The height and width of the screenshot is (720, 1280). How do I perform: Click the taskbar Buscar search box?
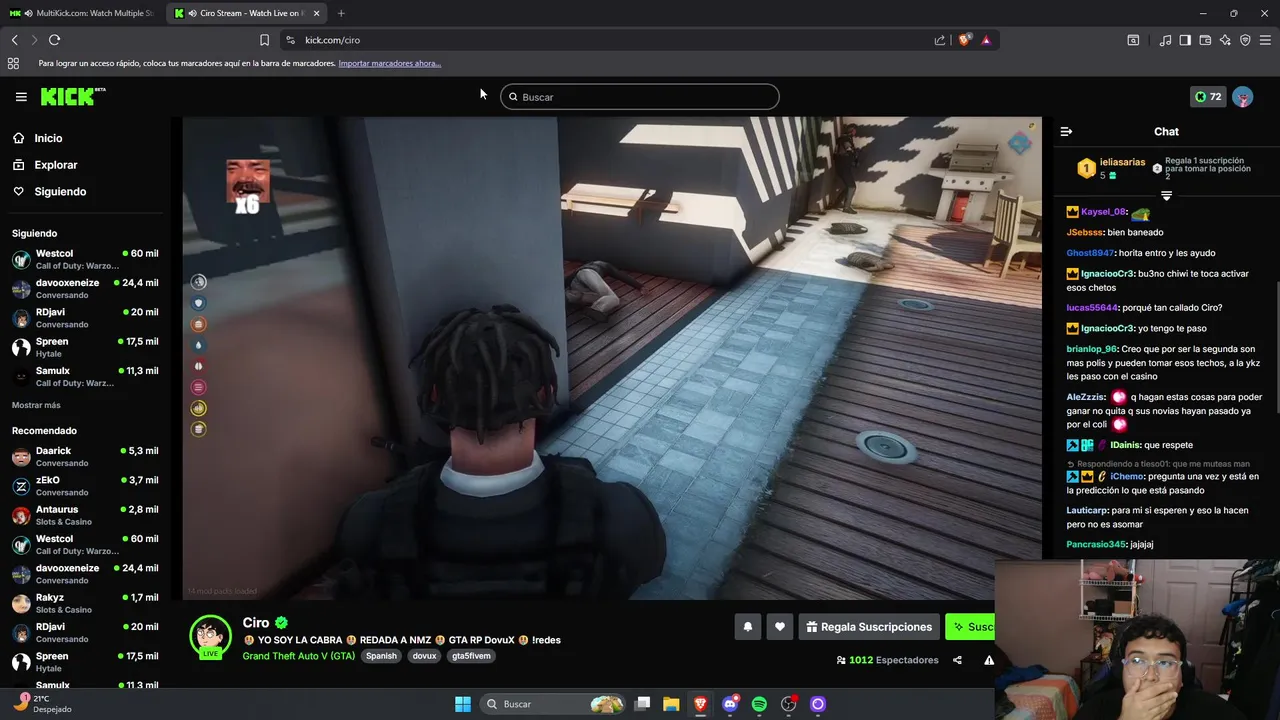point(554,704)
